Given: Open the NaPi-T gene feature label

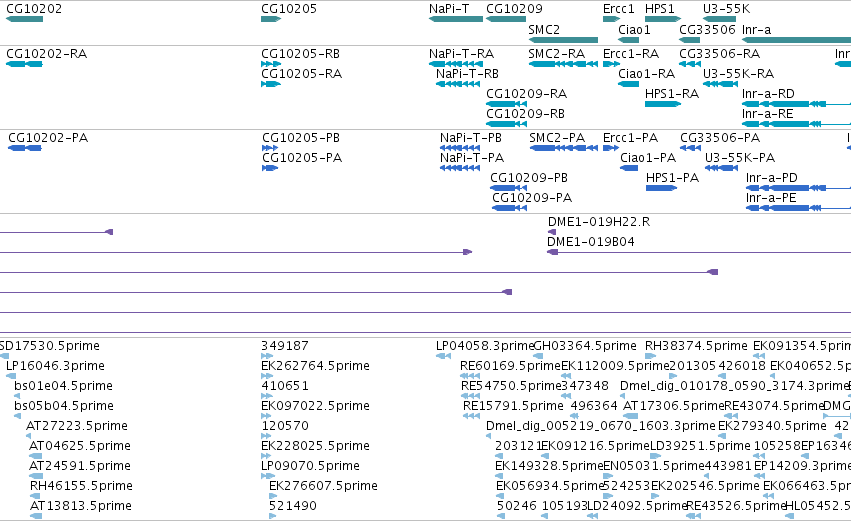Looking at the screenshot, I should point(449,9).
